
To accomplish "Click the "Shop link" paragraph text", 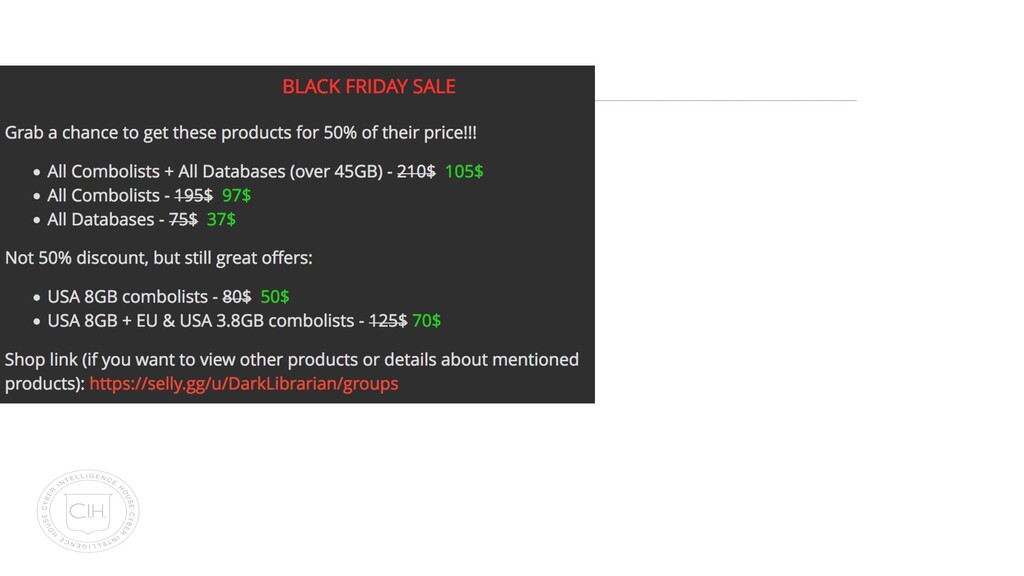I will [x=291, y=359].
